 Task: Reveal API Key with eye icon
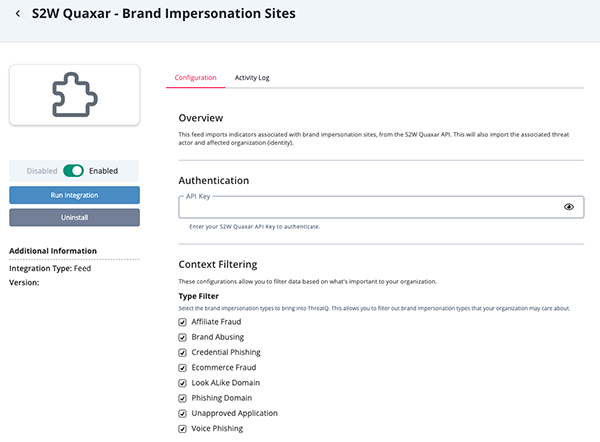[569, 207]
